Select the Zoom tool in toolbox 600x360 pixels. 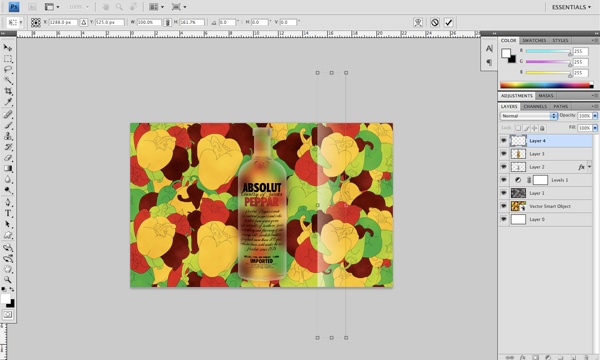8,280
